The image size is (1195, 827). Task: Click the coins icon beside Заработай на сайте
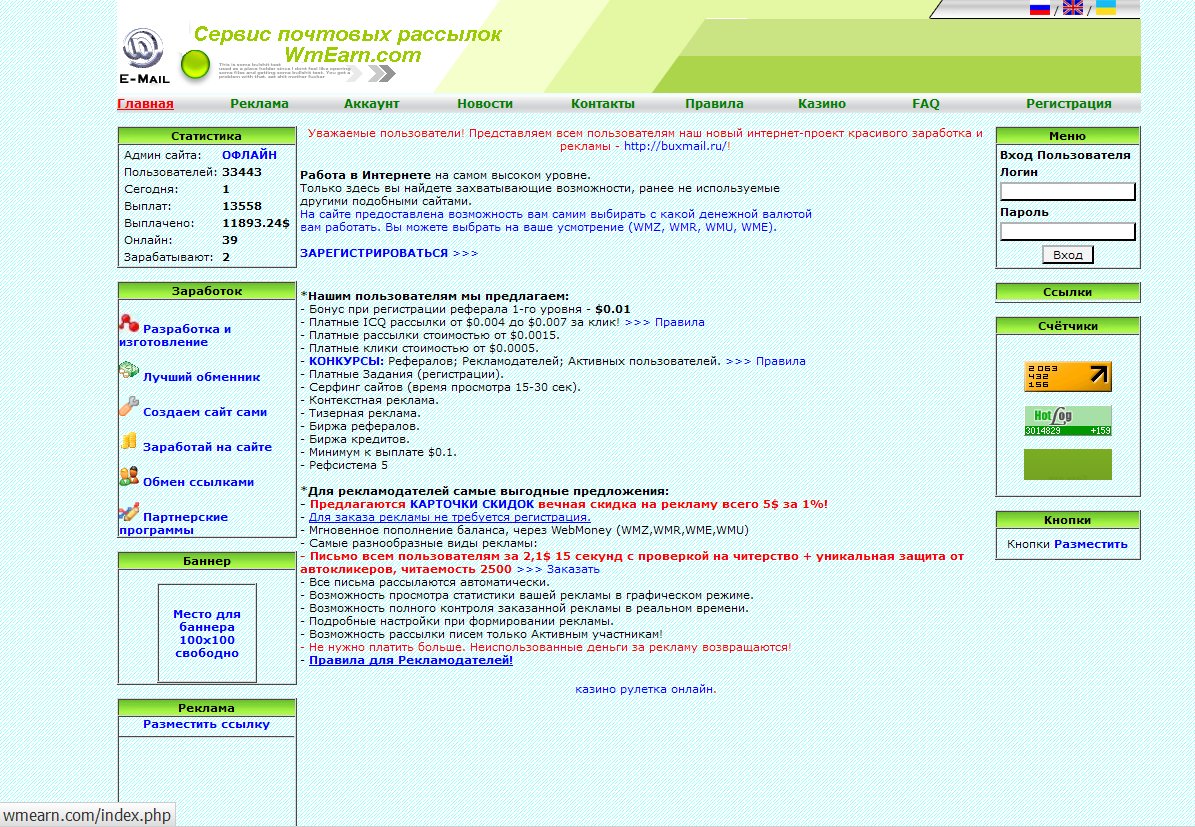point(129,441)
